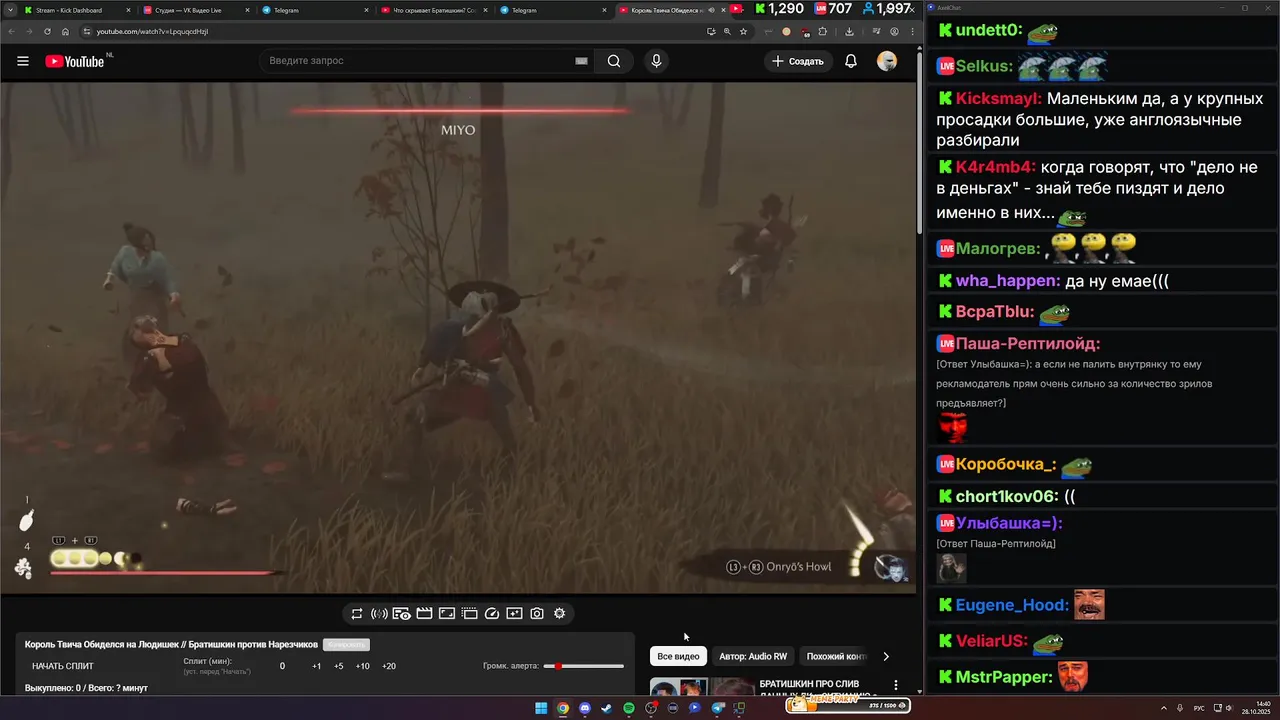
Task: Open Spotify from the taskbar
Action: coord(629,708)
